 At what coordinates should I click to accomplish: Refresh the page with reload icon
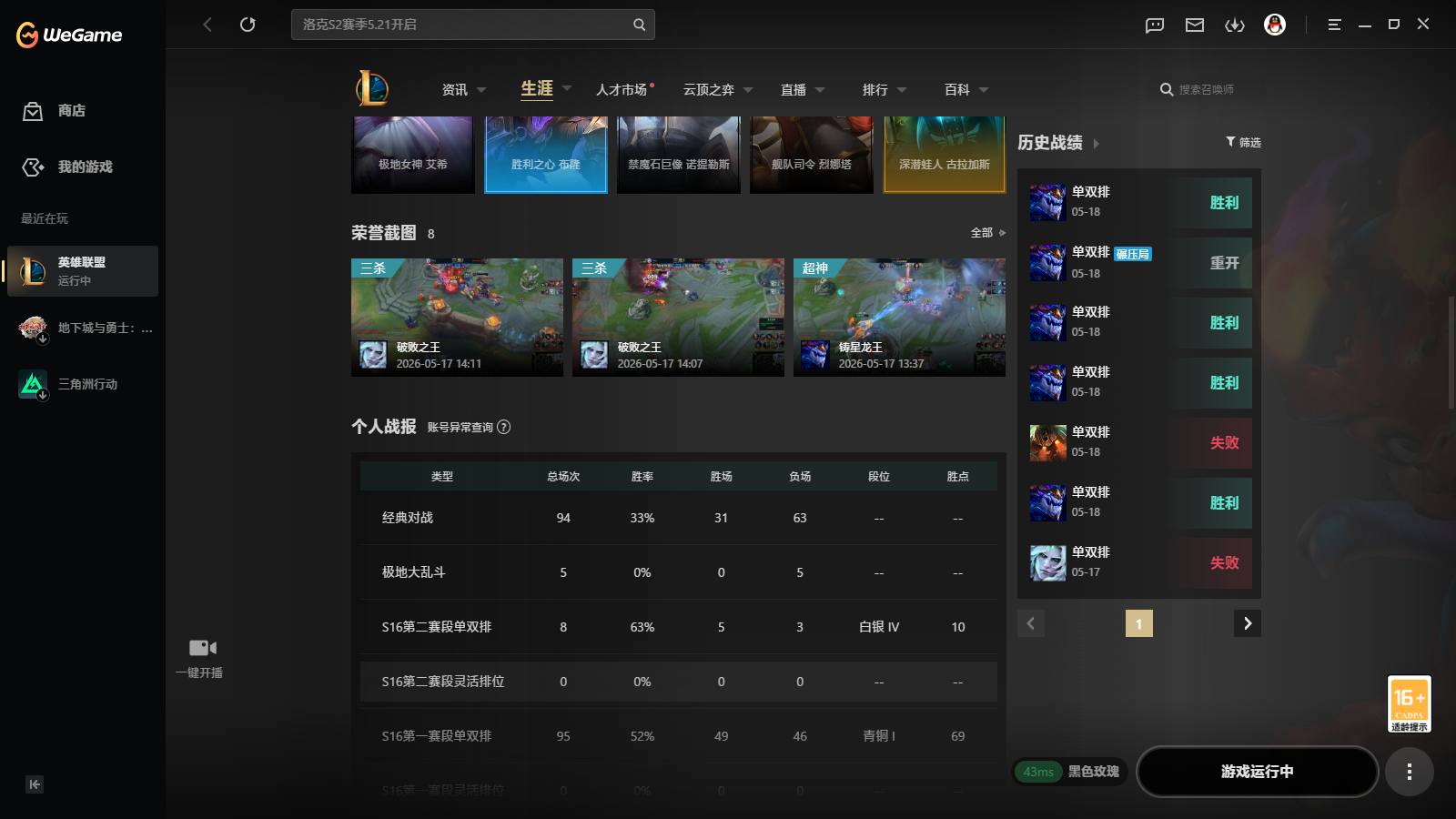coord(248,25)
